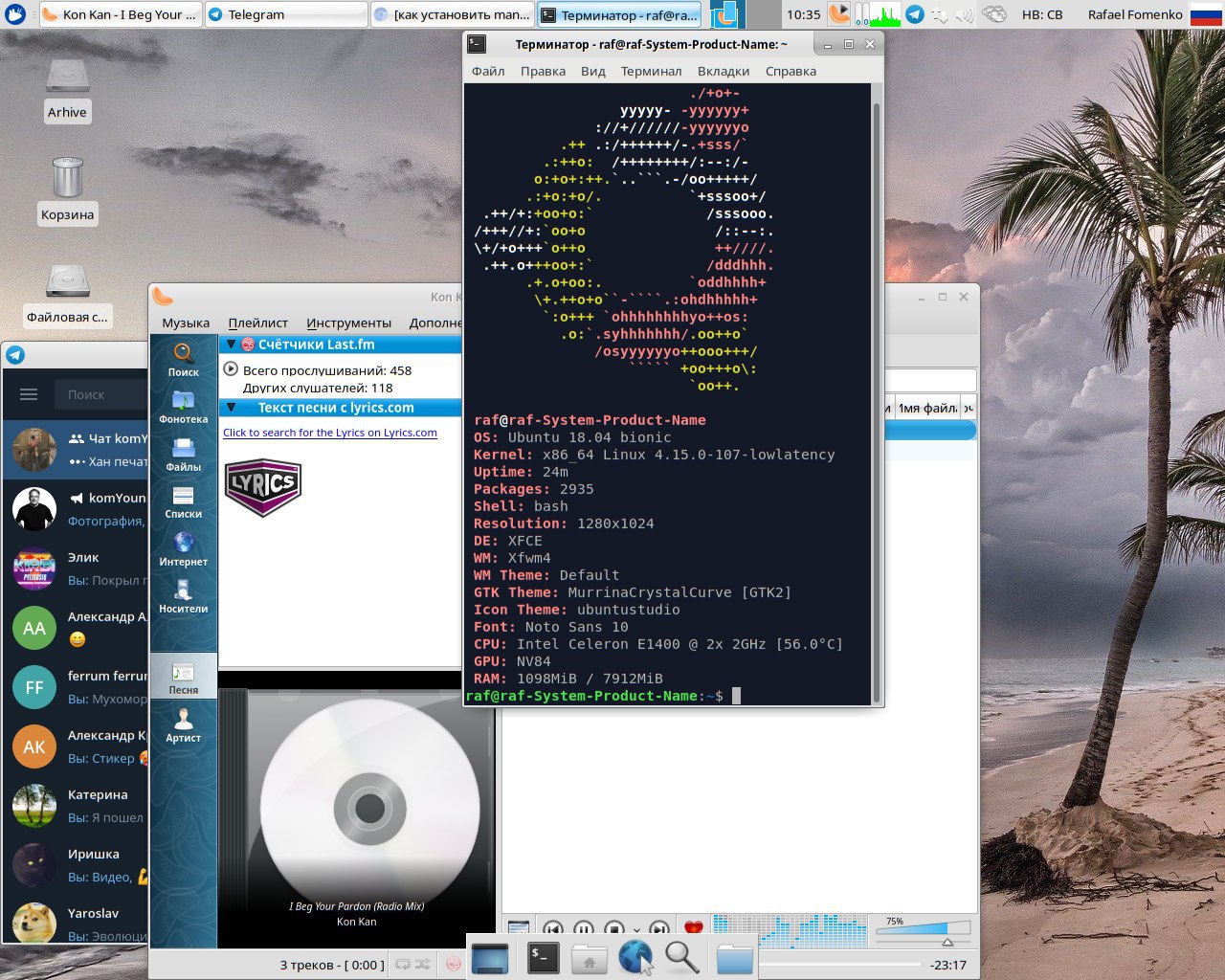Collapse the Текст песни с lyrics.com section
The width and height of the screenshot is (1225, 980).
231,408
